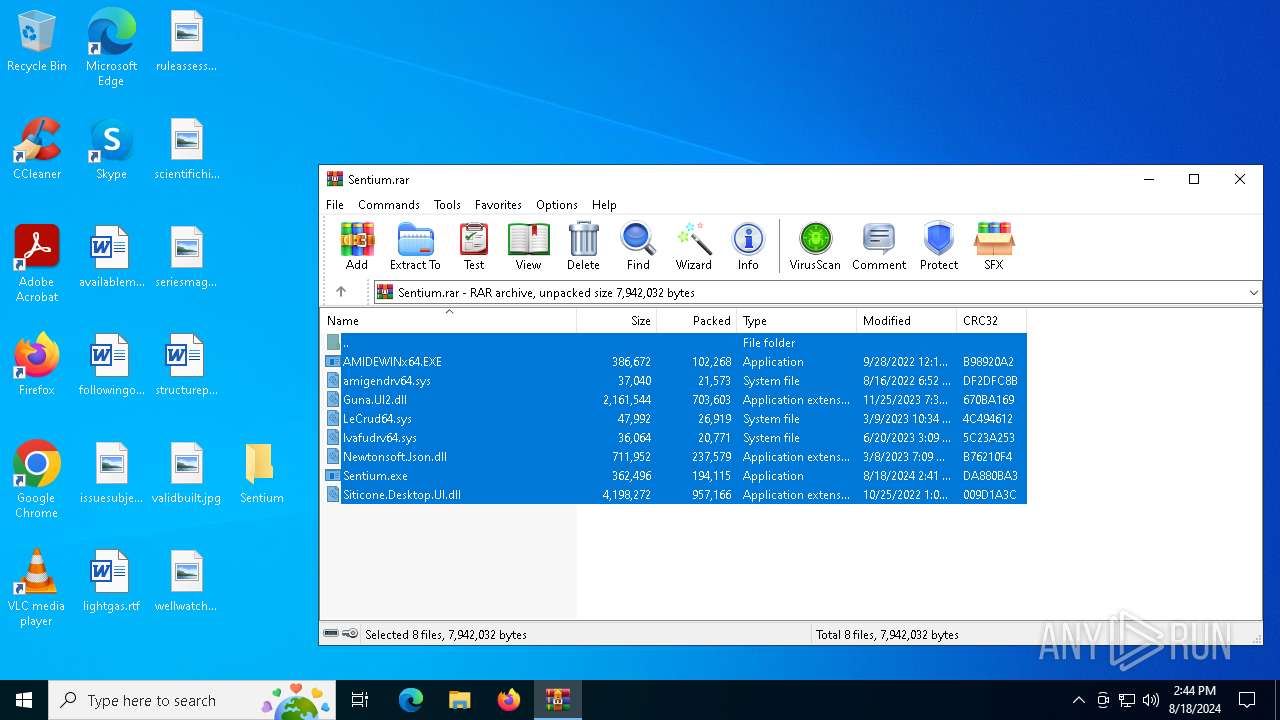The width and height of the screenshot is (1280, 720).
Task: Sort by Size column header
Action: pos(617,321)
